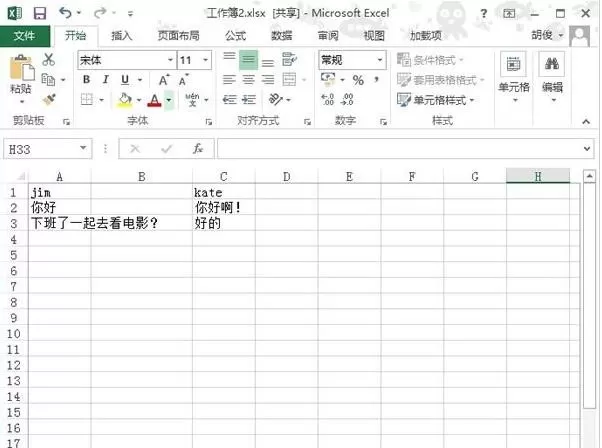Open font size 11 dropdown
Viewport: 602px width, 448px height.
point(205,60)
